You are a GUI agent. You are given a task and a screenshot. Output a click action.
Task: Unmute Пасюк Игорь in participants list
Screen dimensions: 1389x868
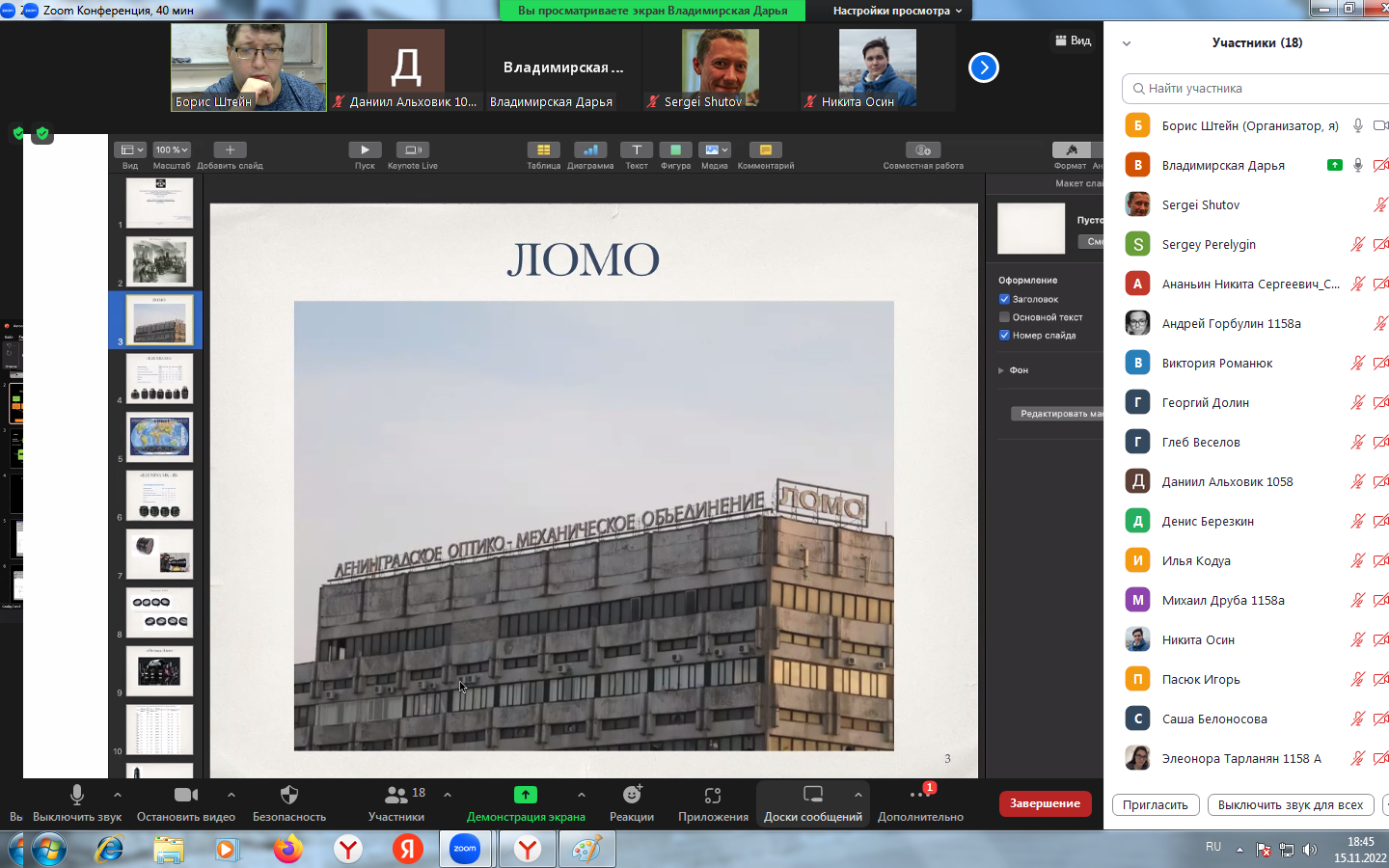(x=1358, y=679)
